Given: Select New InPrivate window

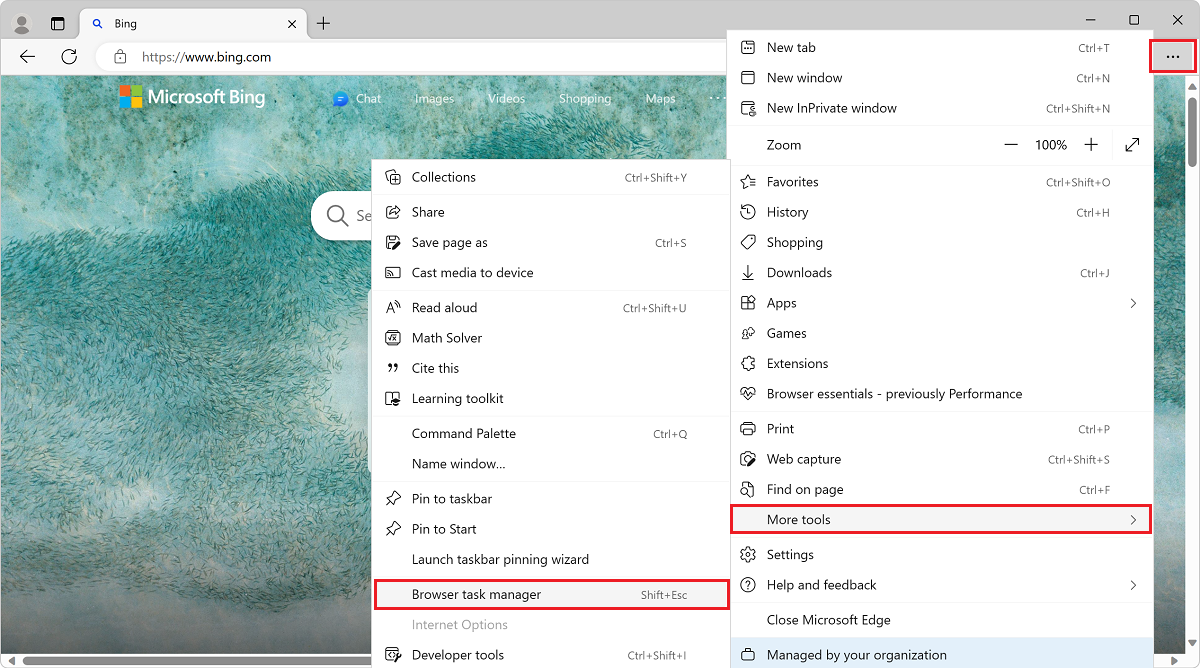Looking at the screenshot, I should pyautogui.click(x=828, y=108).
